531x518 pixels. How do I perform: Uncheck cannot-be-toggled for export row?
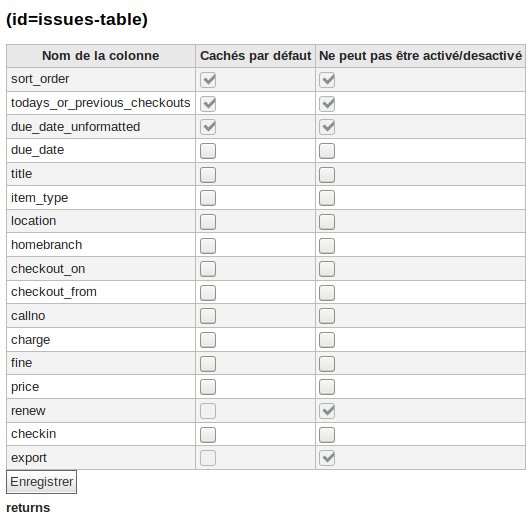pyautogui.click(x=327, y=458)
